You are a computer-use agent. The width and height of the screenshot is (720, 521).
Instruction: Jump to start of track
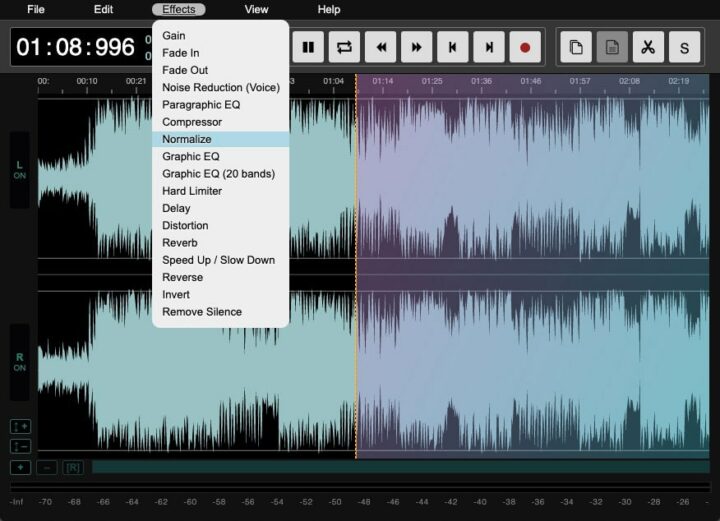[452, 47]
